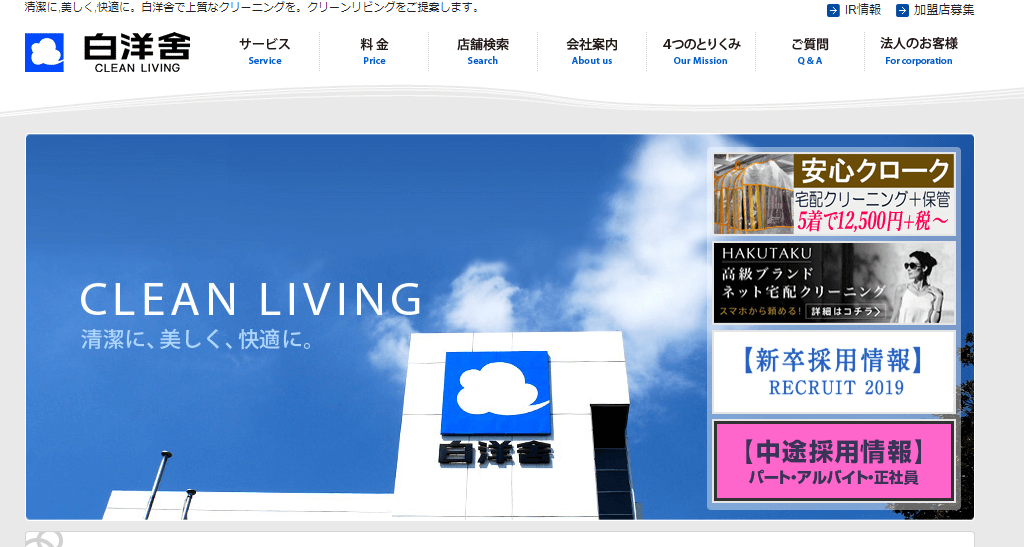Go to 店舗検索 store search

click(x=482, y=51)
